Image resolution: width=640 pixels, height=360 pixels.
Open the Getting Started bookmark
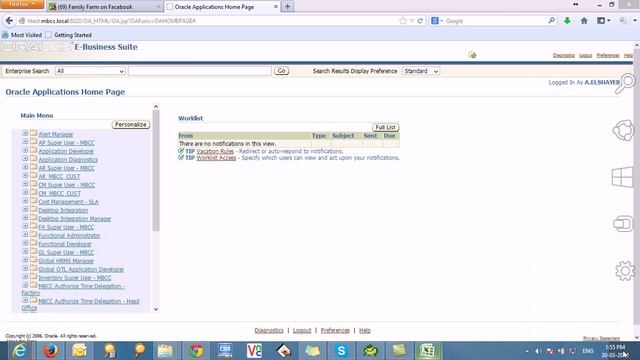[x=69, y=35]
